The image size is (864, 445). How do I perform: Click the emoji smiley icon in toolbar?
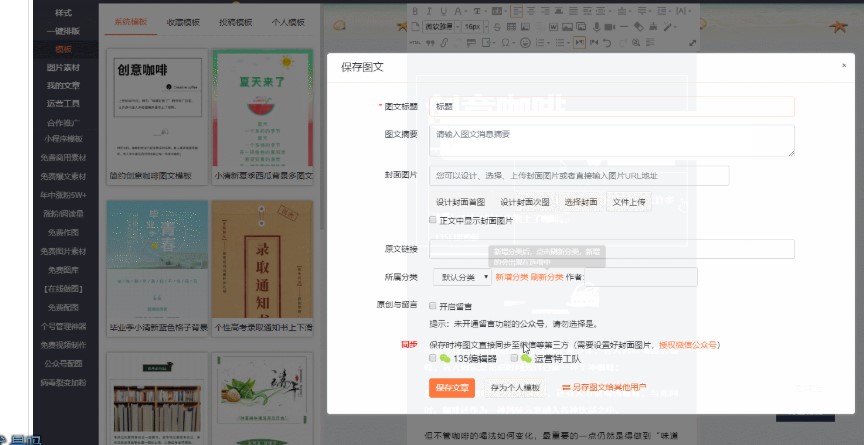pyautogui.click(x=526, y=43)
